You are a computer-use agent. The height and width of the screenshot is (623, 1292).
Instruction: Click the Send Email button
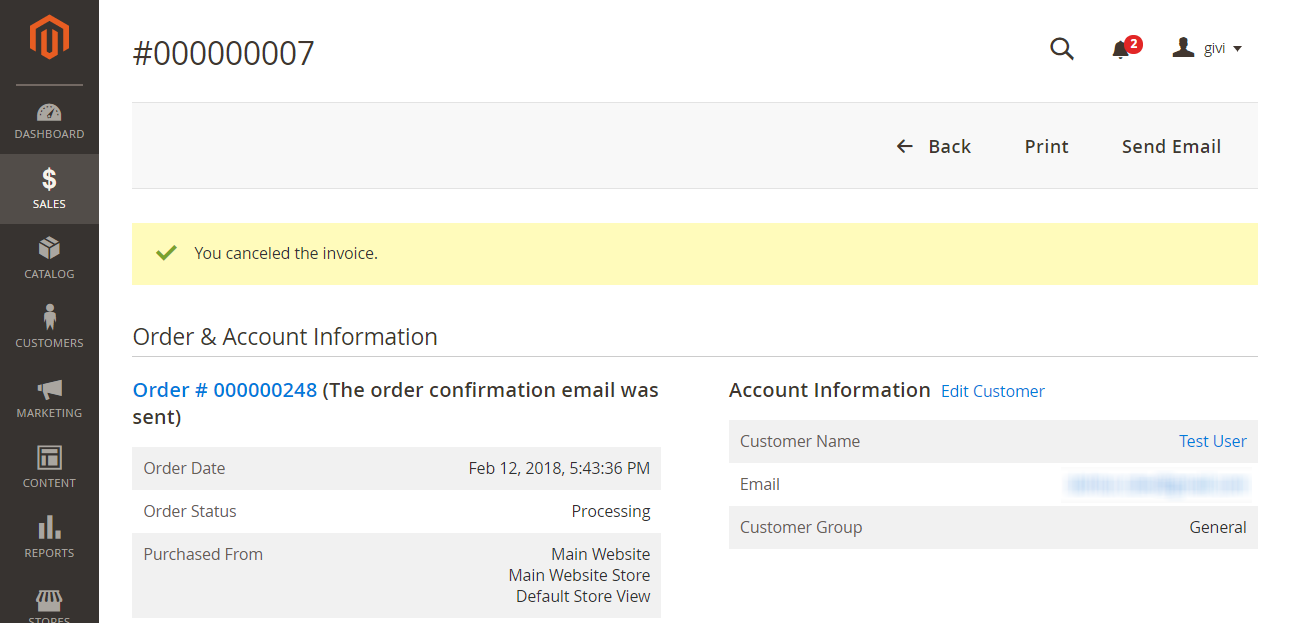(1171, 146)
